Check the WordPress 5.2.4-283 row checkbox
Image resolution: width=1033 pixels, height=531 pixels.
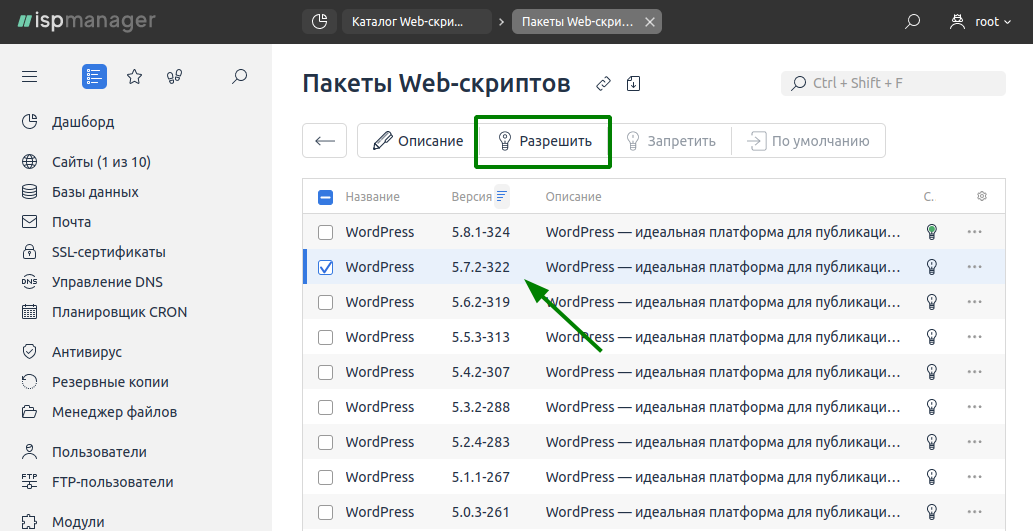325,442
